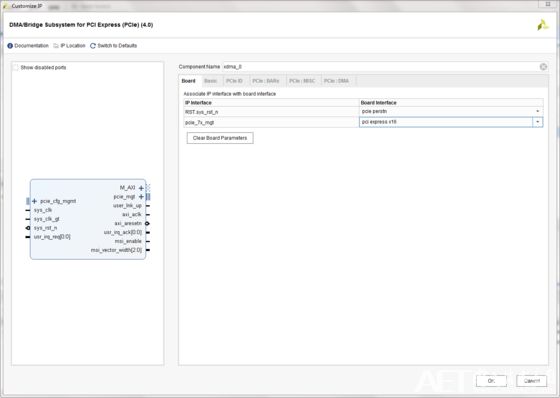Click the msi_vector_width[2:0] port label

(116, 250)
